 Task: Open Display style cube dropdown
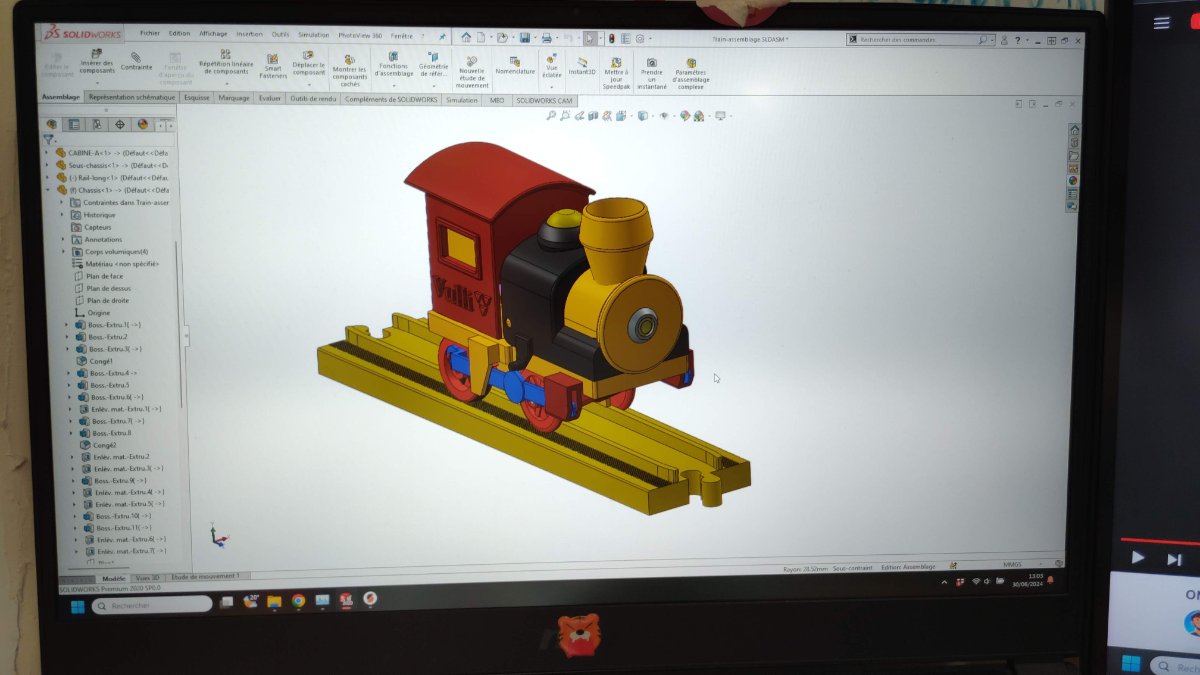[x=642, y=116]
